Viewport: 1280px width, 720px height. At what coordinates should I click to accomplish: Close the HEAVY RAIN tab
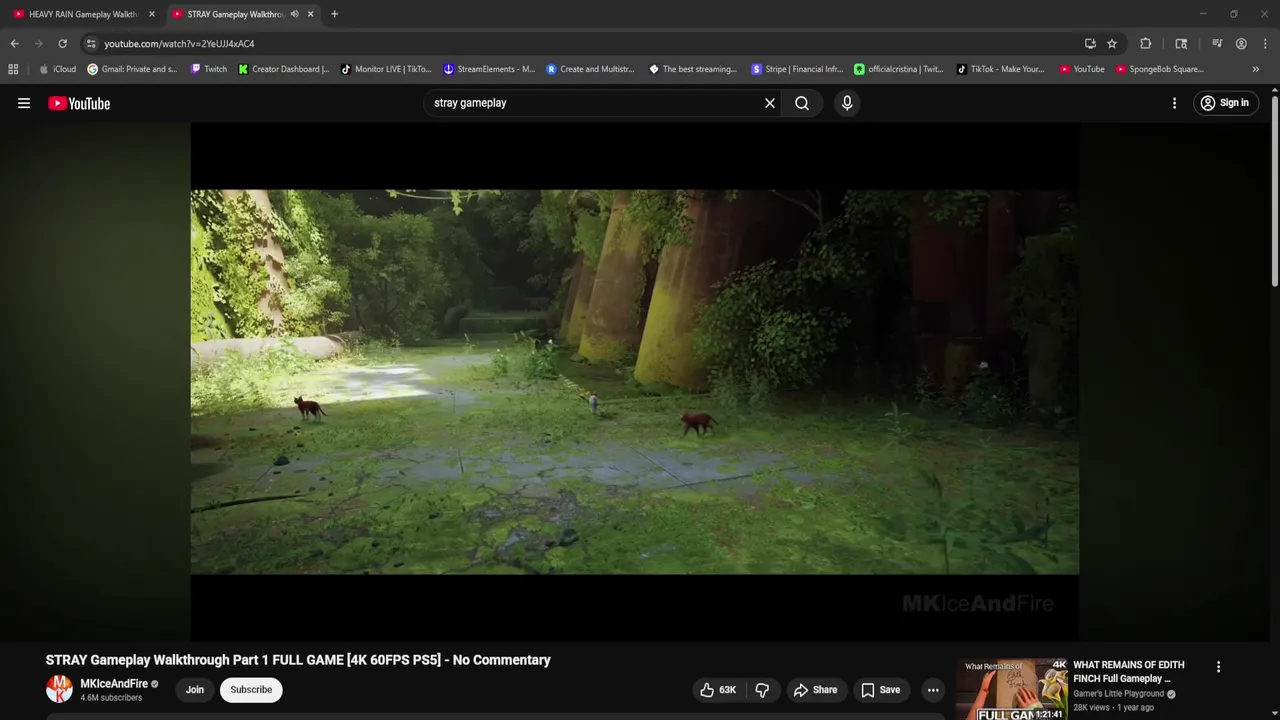(152, 14)
